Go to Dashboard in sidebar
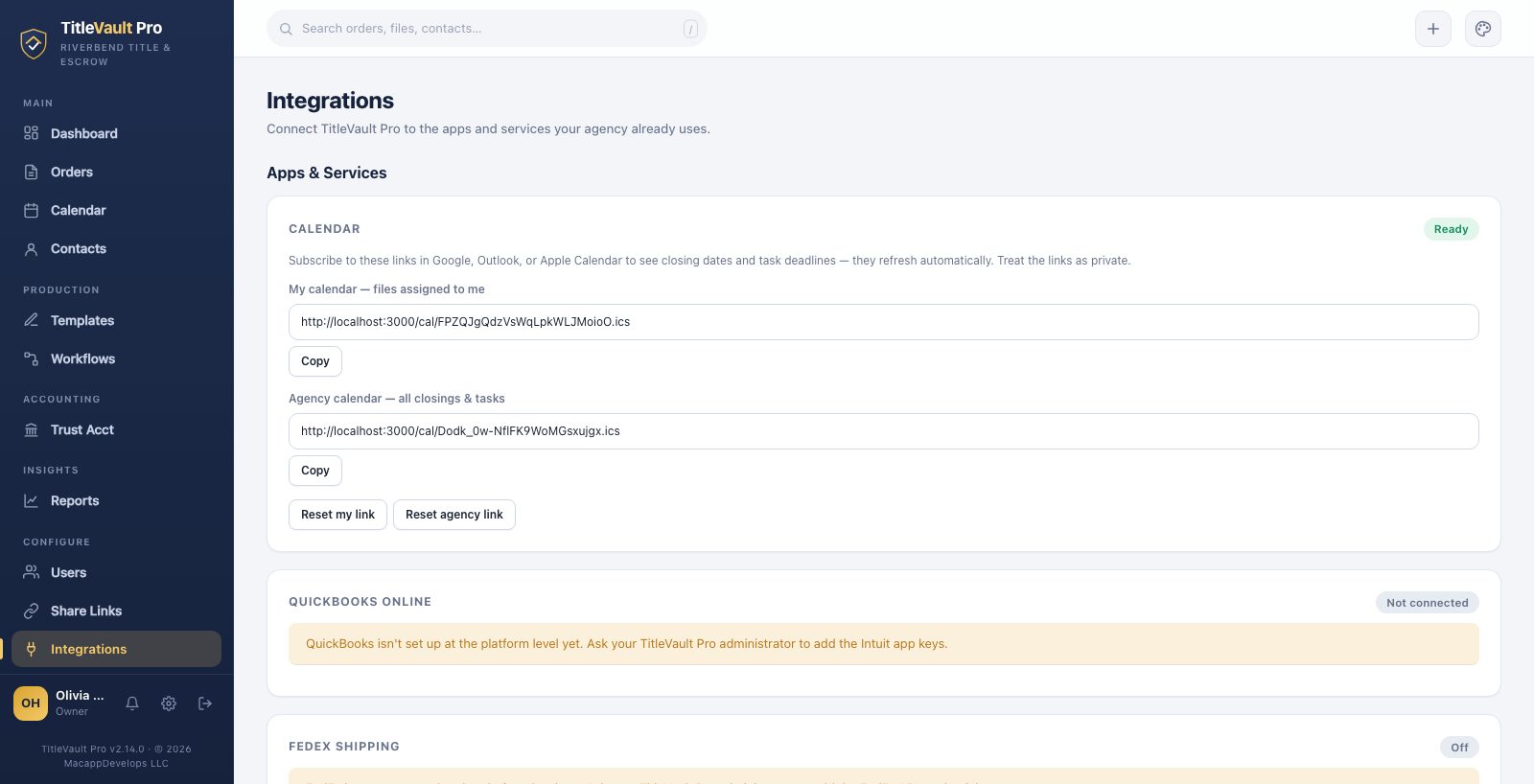The image size is (1534, 784). (x=117, y=133)
